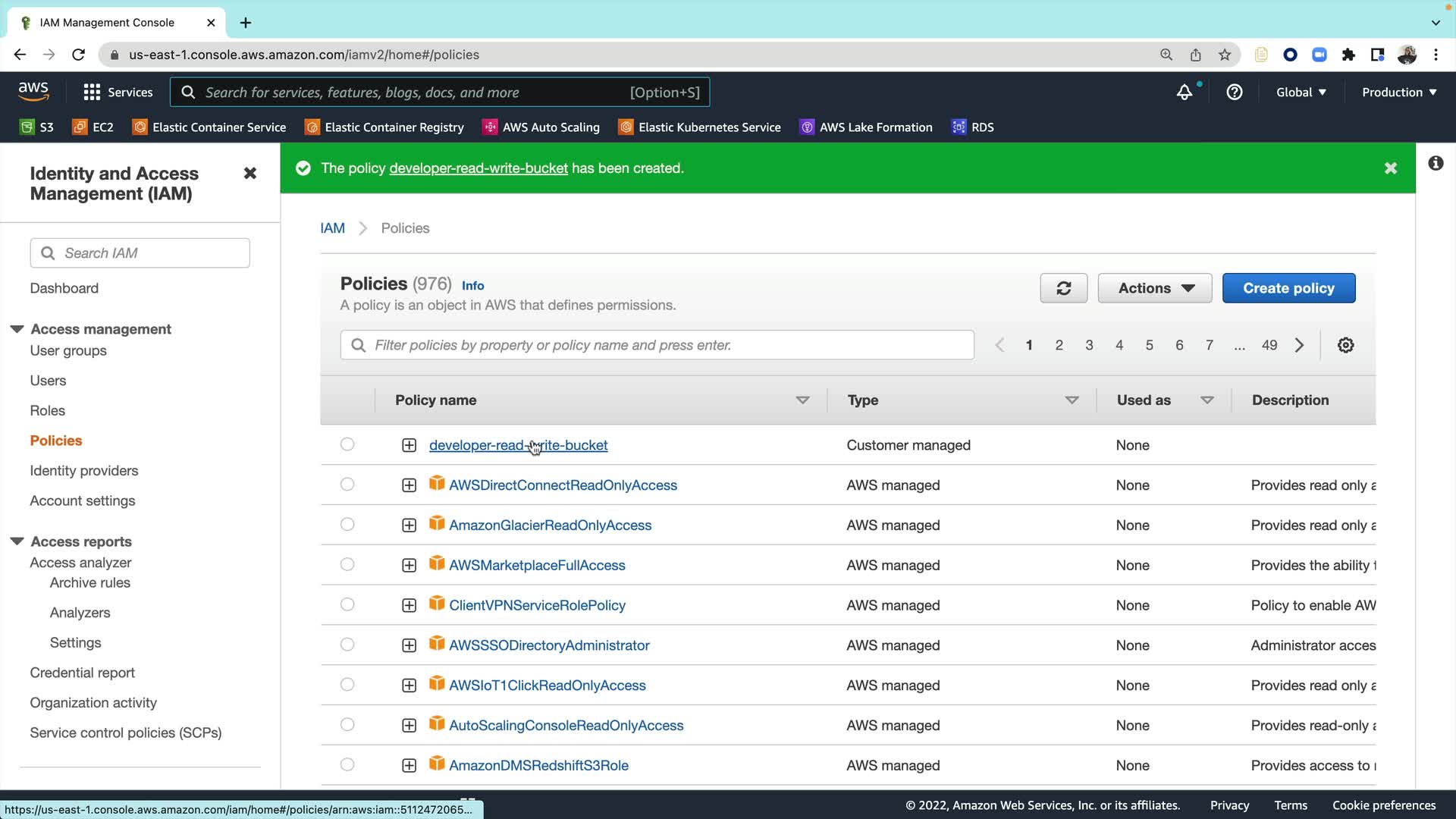The image size is (1456, 819).
Task: Open Roles in the IAM sidebar
Action: point(47,410)
